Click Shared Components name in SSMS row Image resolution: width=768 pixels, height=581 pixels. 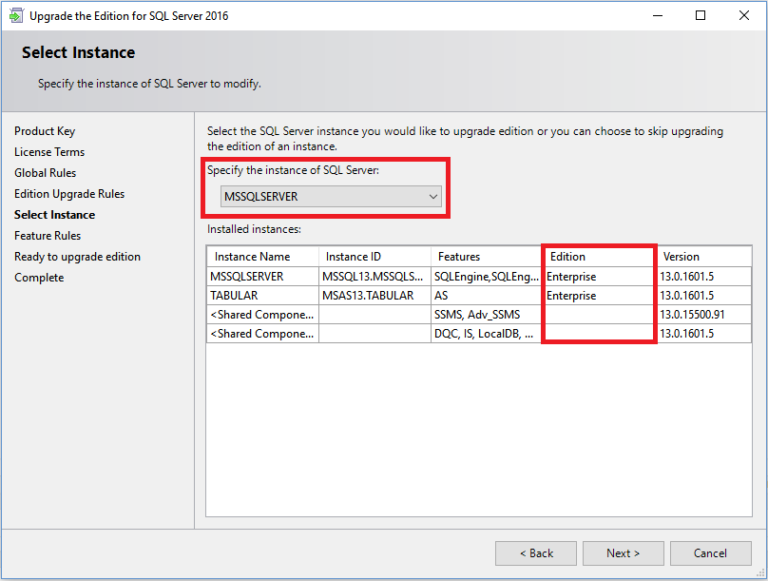click(263, 315)
